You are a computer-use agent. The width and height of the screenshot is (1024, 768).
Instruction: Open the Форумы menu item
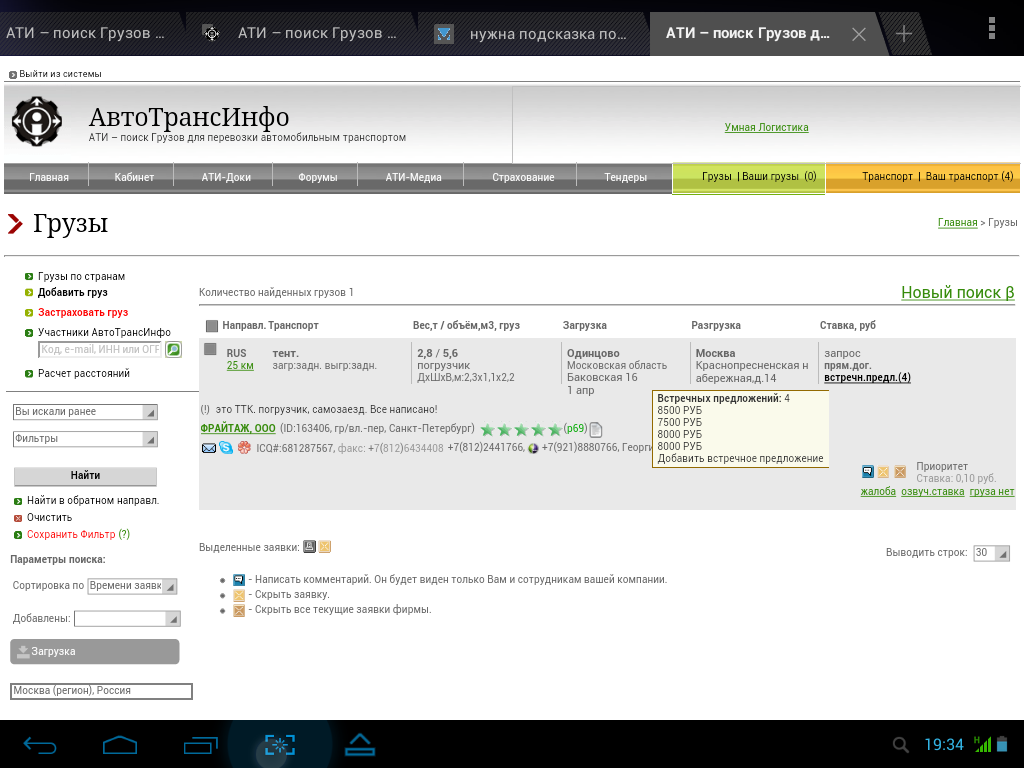tap(317, 178)
